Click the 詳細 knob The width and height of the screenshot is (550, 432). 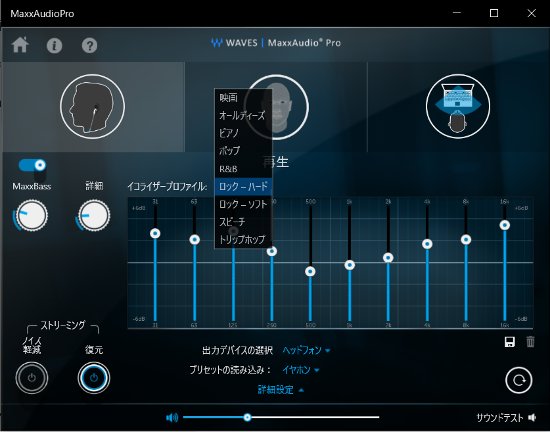pos(94,216)
